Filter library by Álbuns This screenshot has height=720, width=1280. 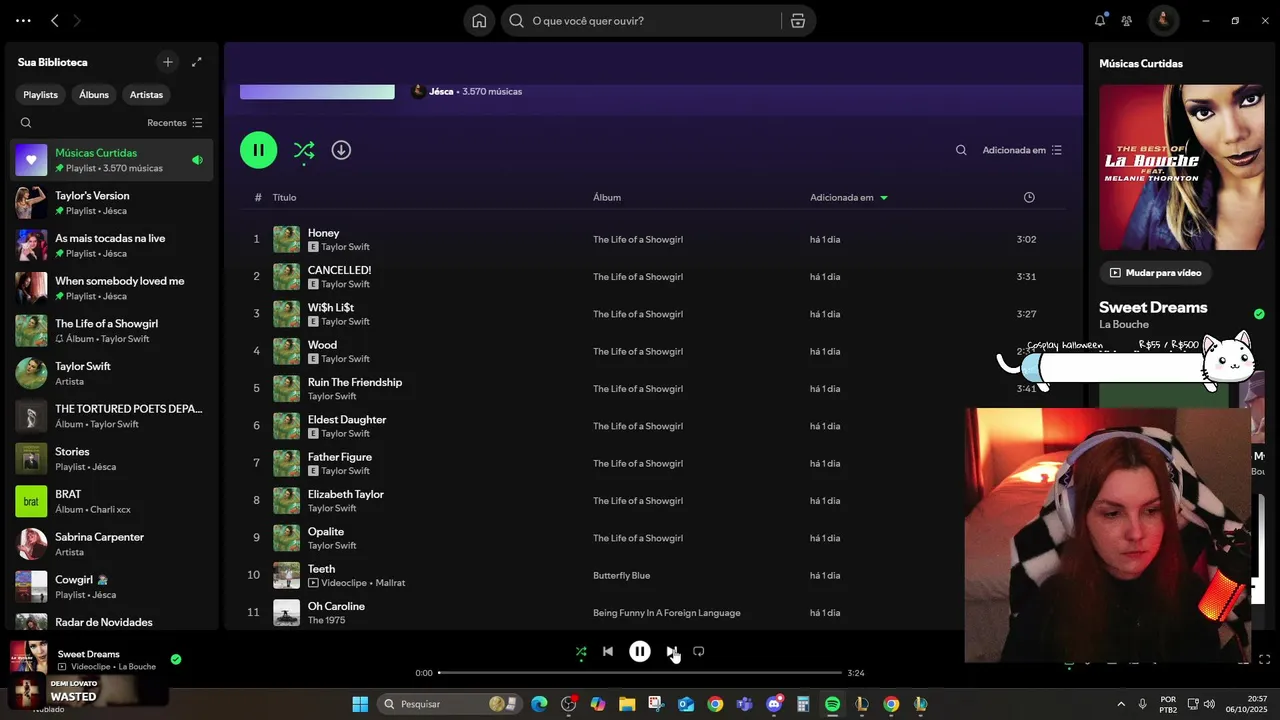pos(94,94)
